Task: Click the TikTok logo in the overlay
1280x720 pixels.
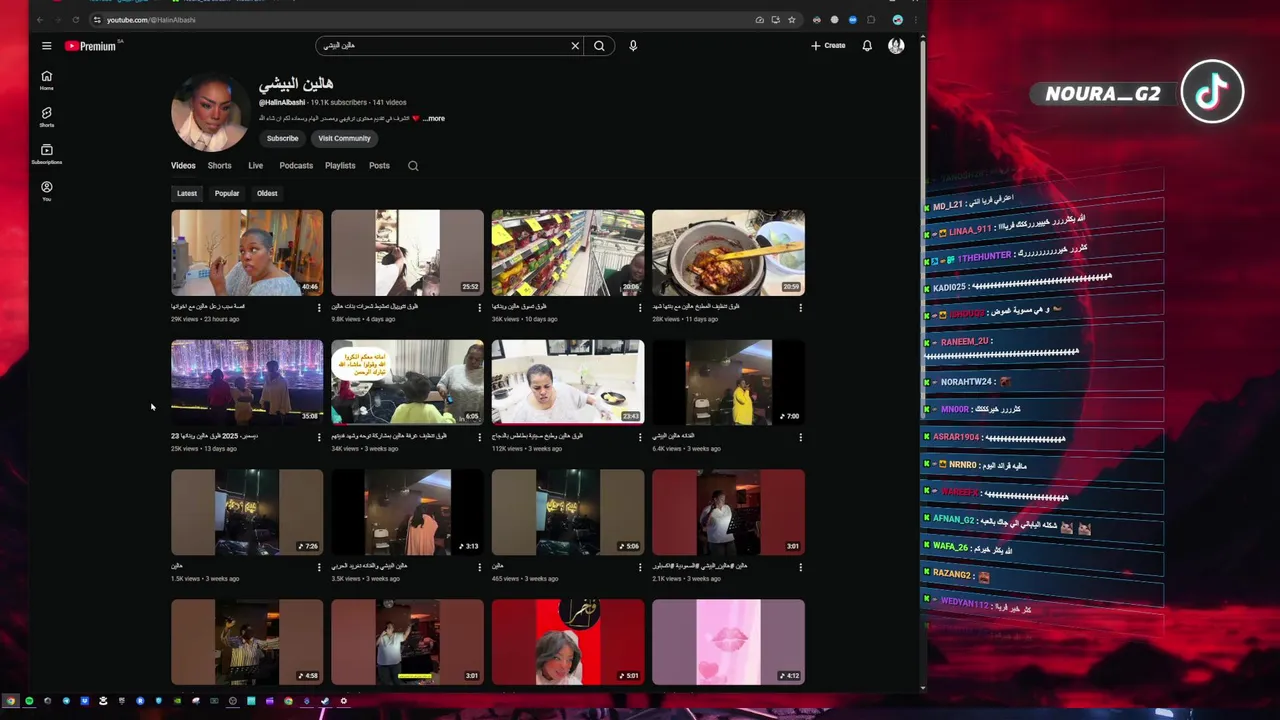Action: click(x=1212, y=92)
